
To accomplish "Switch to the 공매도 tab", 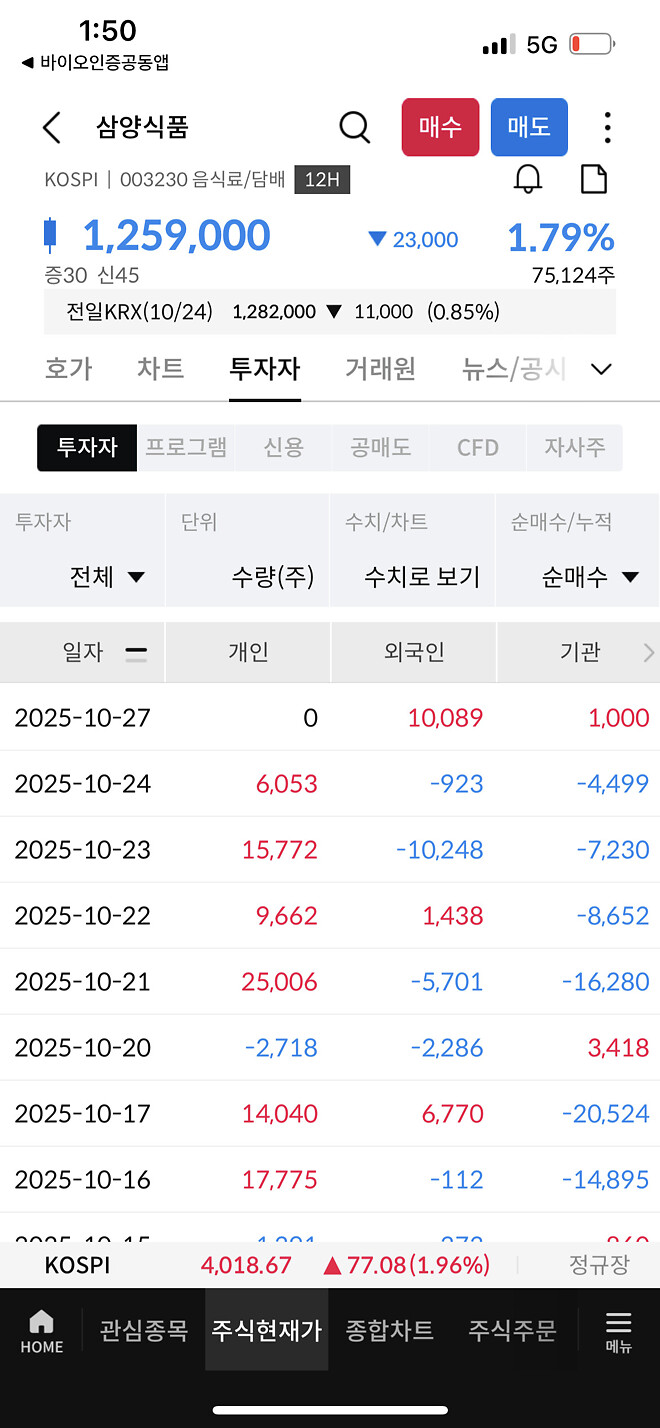I will point(379,447).
